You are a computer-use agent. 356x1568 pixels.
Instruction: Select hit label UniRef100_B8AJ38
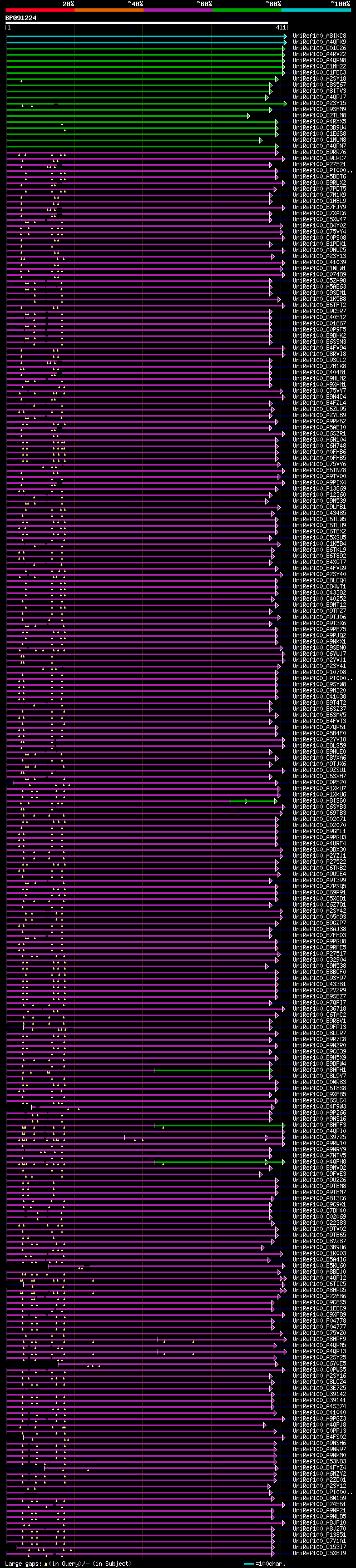coord(319,929)
